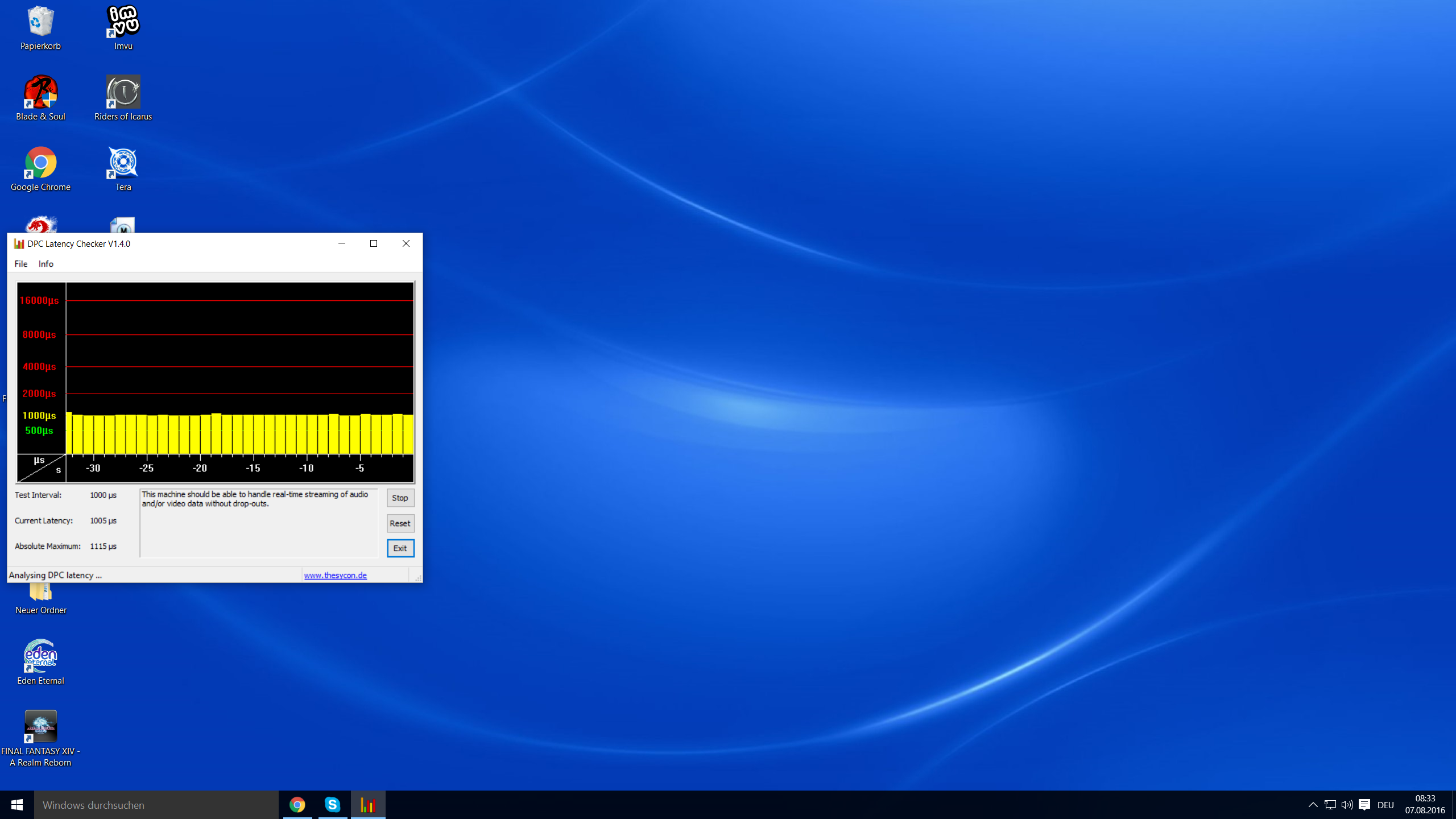Open the Final Fantasy XIV desktop shortcut

click(40, 727)
